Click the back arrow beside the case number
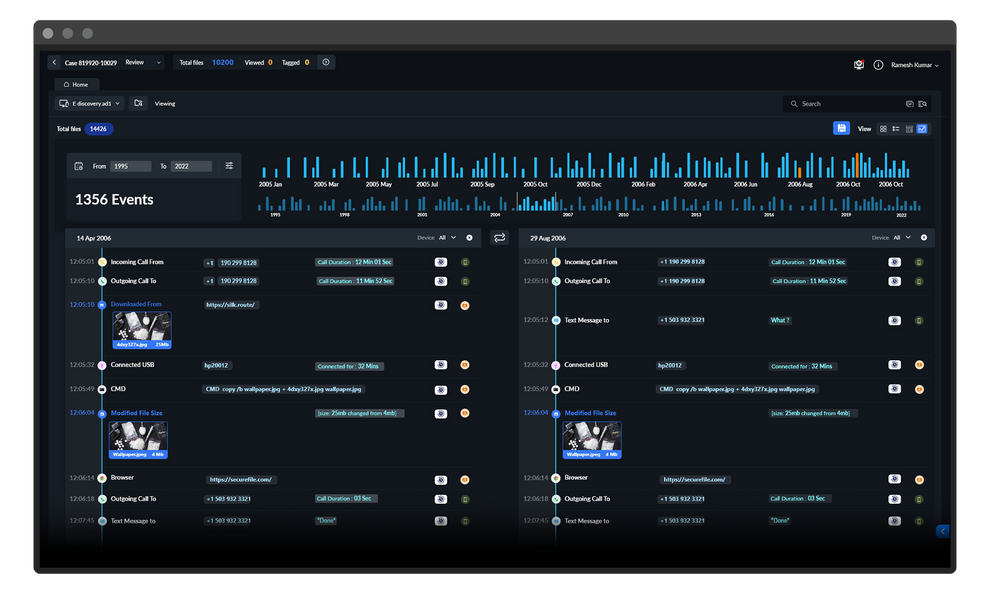This screenshot has height=594, width=990. [55, 63]
